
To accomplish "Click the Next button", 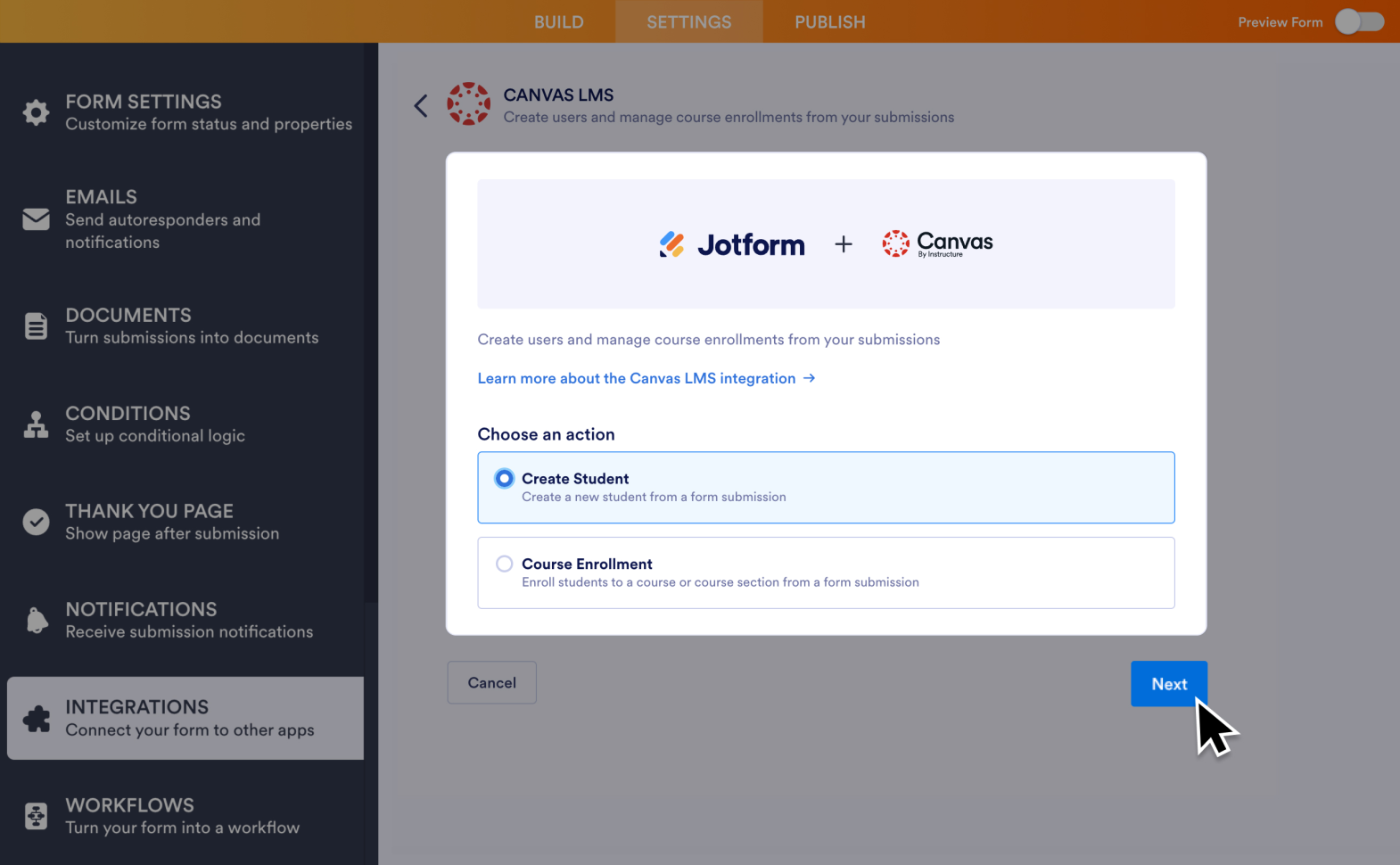I will 1169,684.
